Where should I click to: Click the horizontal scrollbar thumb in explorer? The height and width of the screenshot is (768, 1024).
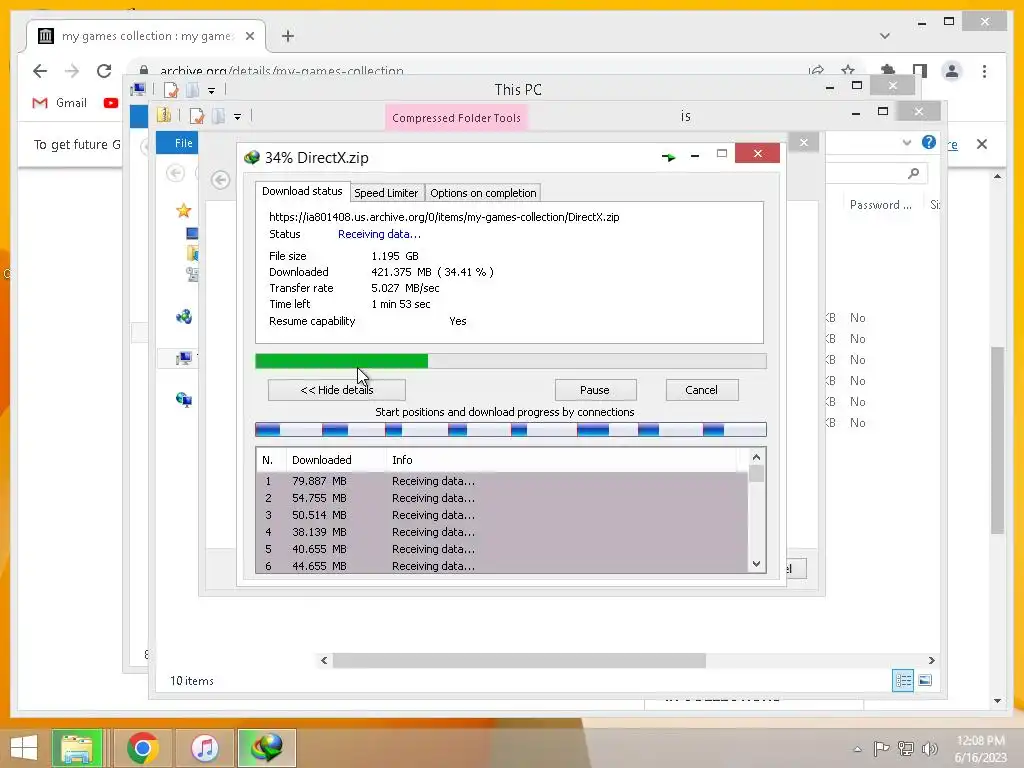(519, 660)
